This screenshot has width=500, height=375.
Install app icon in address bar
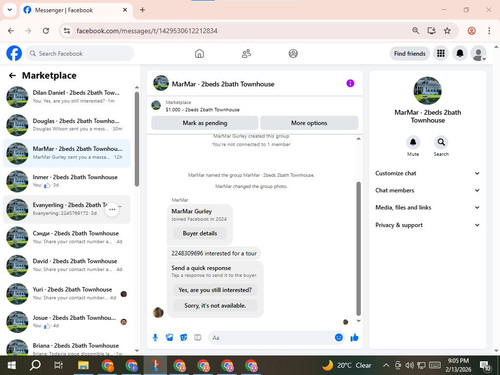pos(432,31)
